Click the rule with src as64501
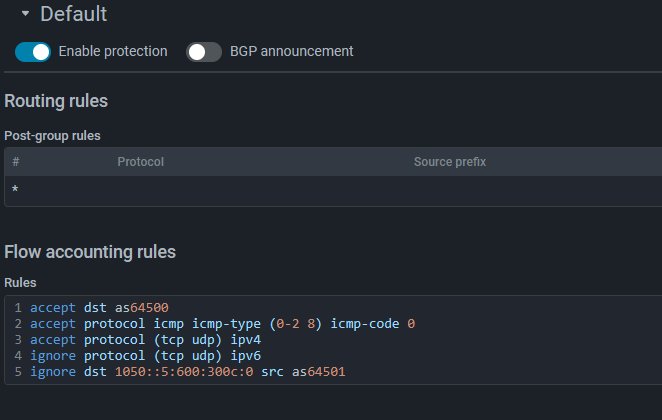This screenshot has width=662, height=420. point(188,372)
